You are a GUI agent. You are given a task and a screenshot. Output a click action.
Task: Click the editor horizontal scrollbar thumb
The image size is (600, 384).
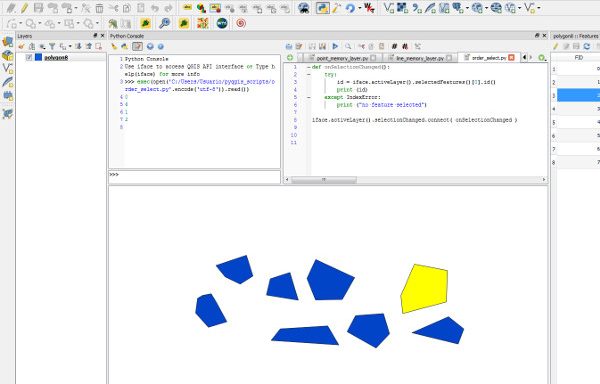[x=324, y=179]
